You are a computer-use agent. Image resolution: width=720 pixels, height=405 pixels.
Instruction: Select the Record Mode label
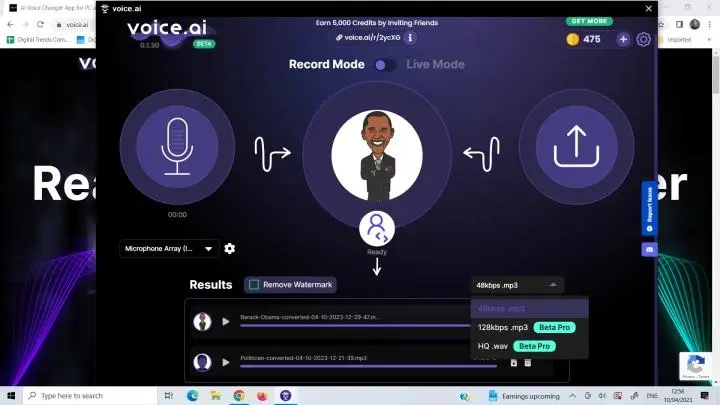point(326,64)
